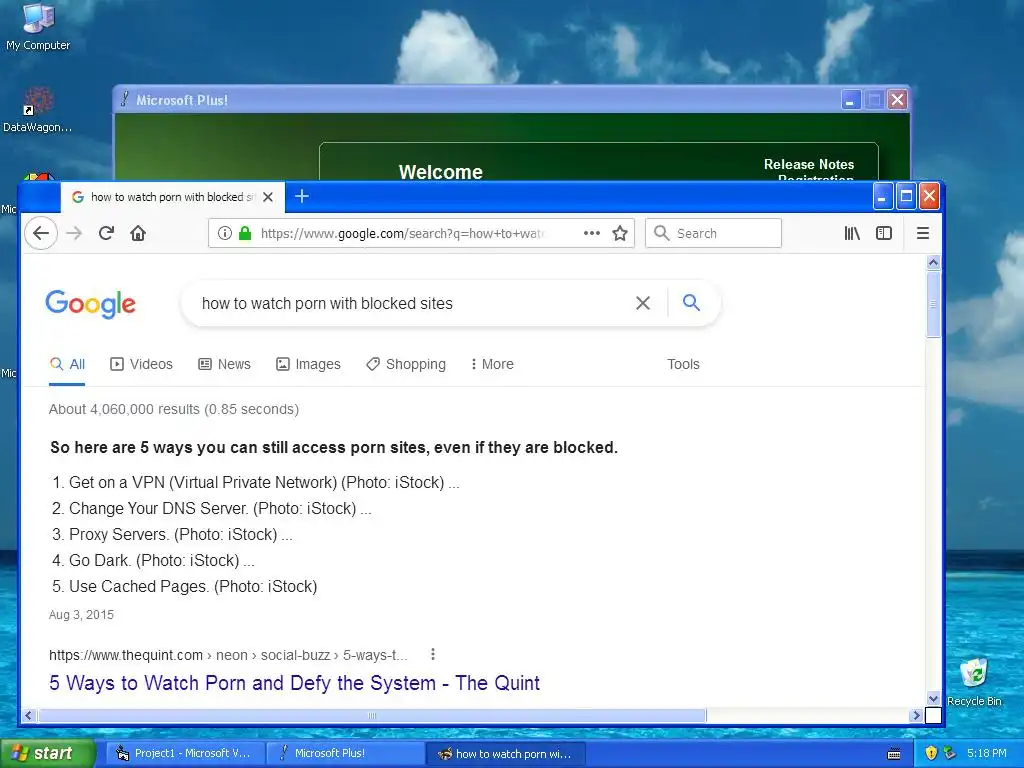Open the Library bookshelf icon
Image resolution: width=1024 pixels, height=768 pixels.
click(852, 233)
